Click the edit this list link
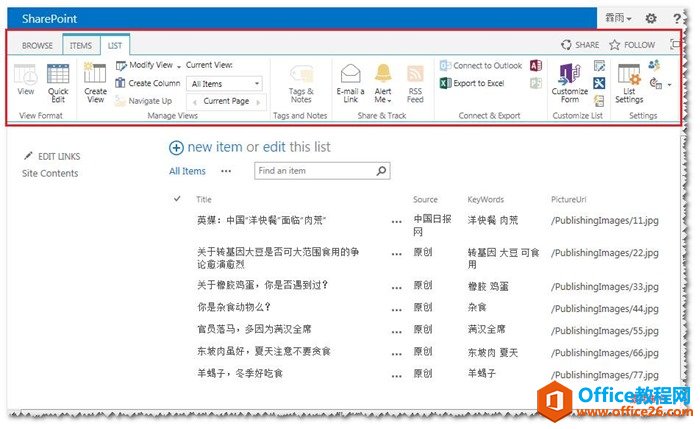Viewport: 700px width, 429px height. (x=274, y=147)
